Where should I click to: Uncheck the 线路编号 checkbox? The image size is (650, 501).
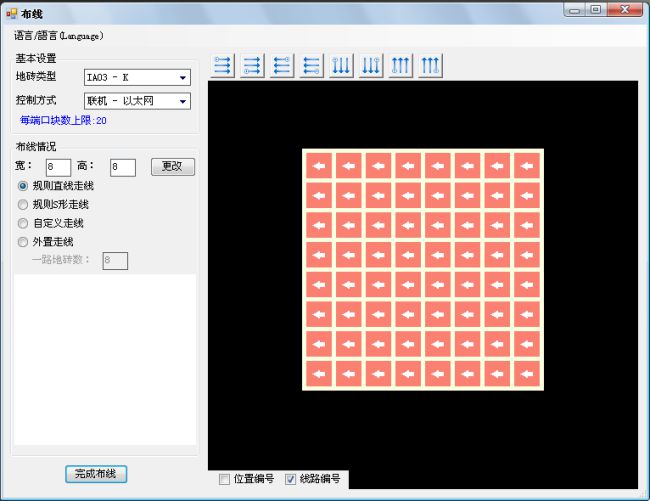pos(291,479)
